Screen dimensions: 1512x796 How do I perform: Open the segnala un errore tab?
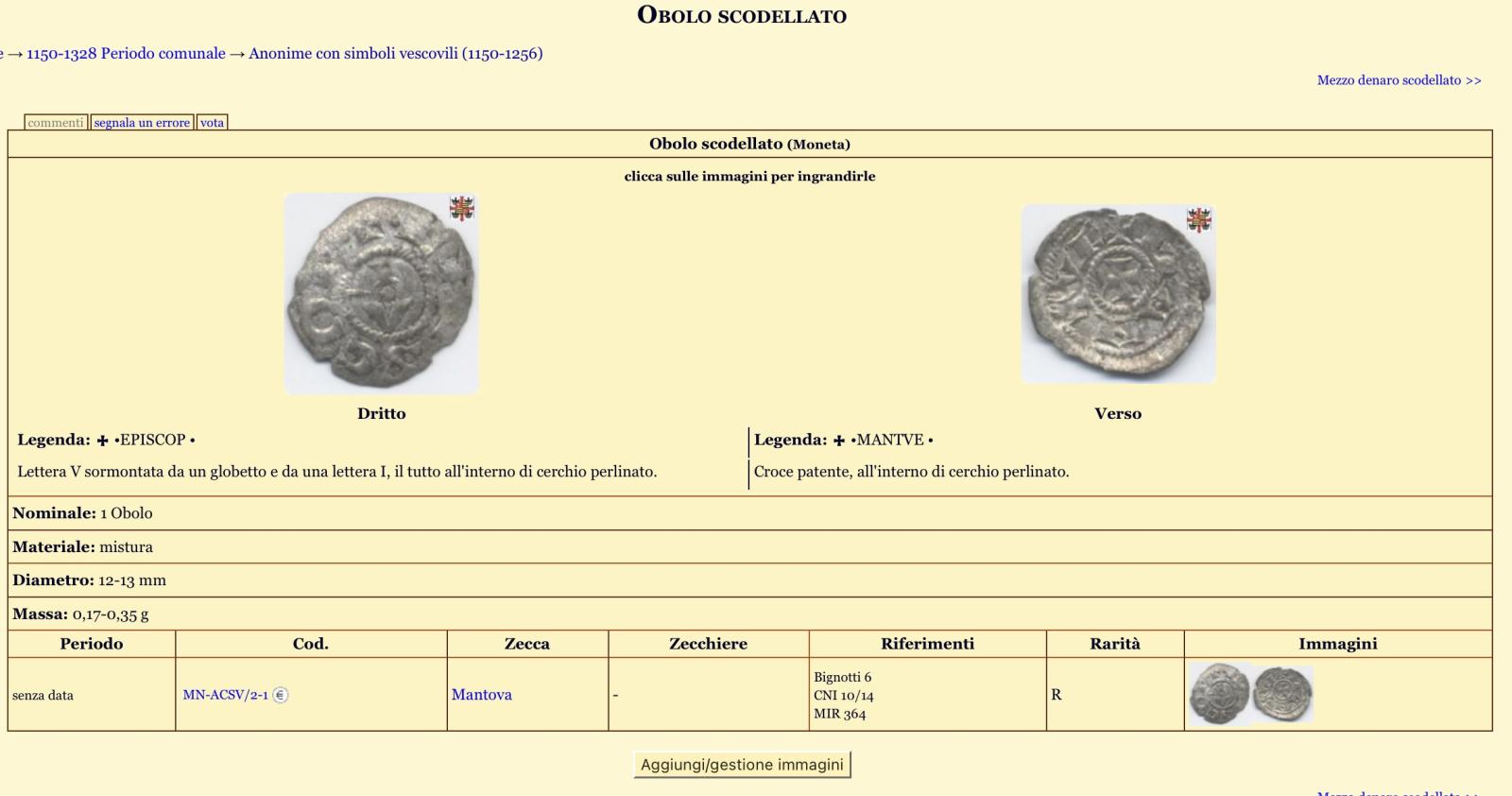(x=142, y=123)
